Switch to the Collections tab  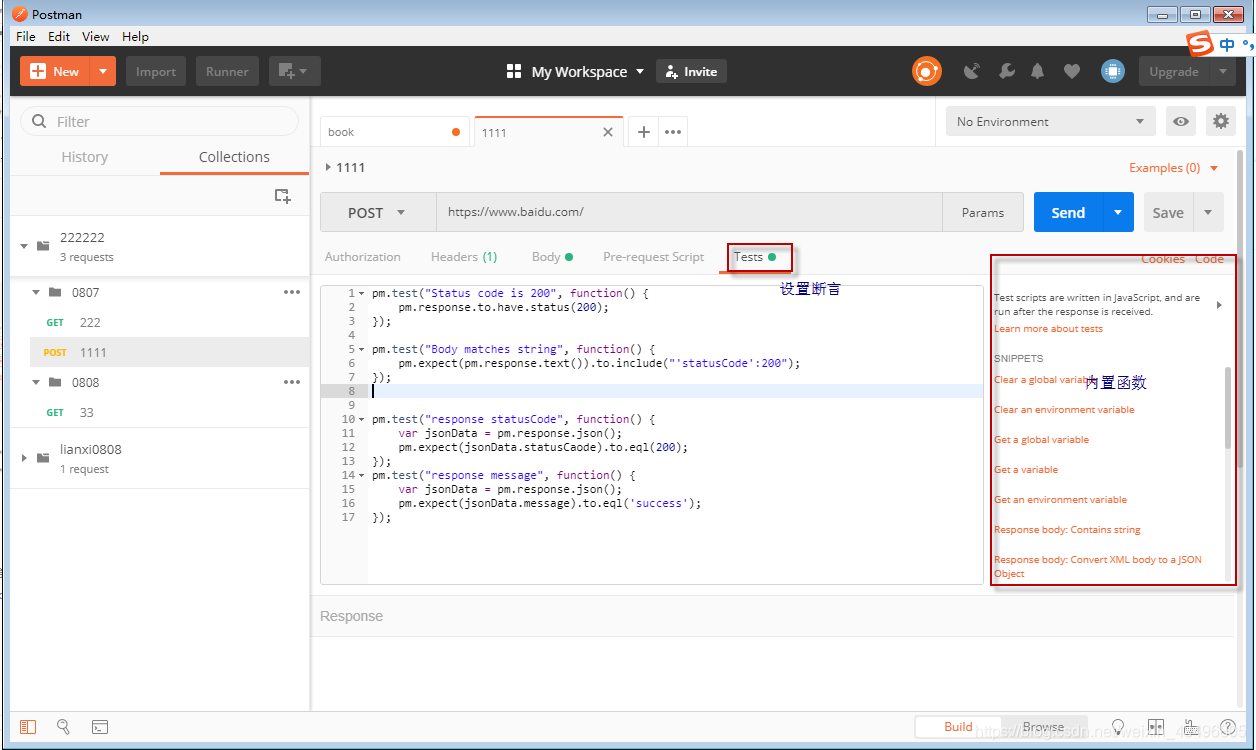click(x=234, y=157)
